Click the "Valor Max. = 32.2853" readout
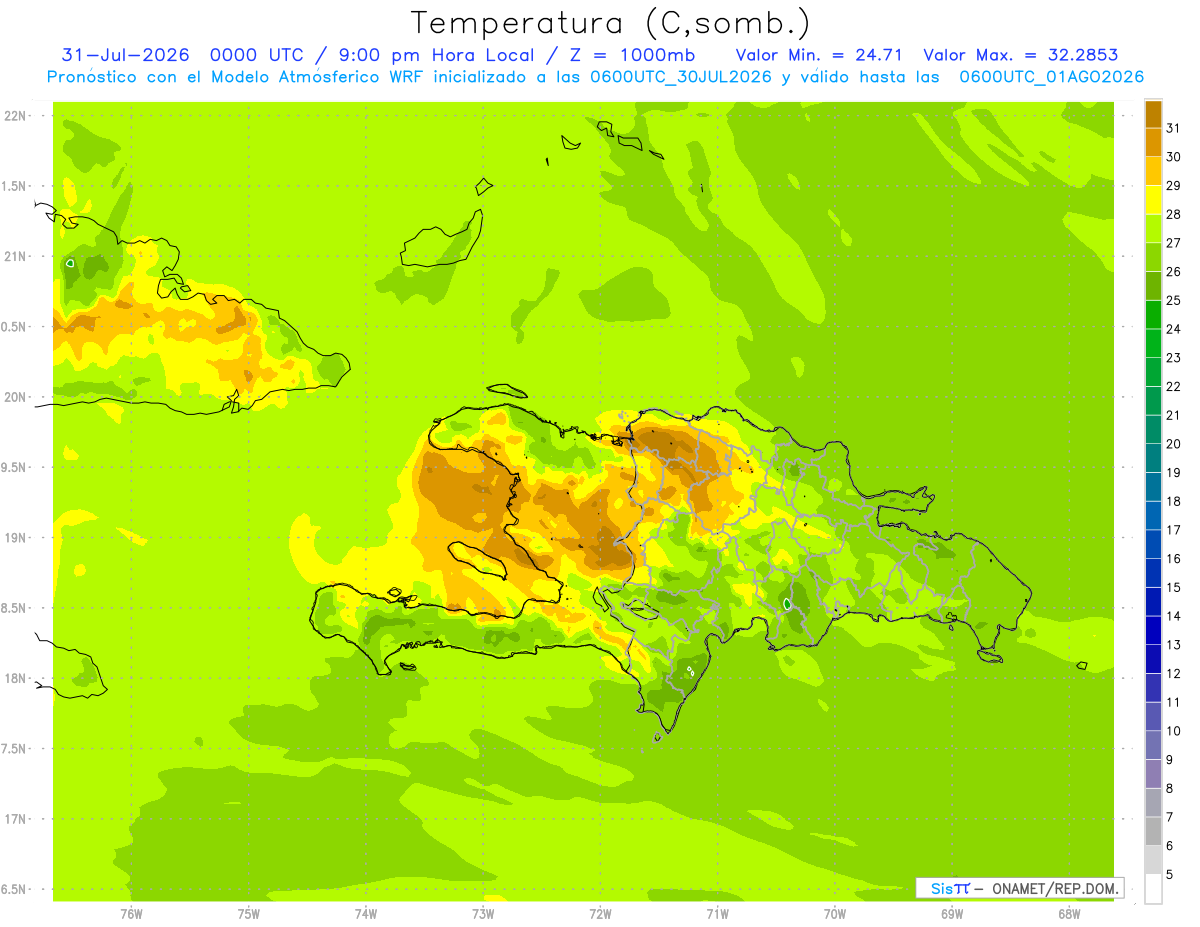 [1021, 55]
